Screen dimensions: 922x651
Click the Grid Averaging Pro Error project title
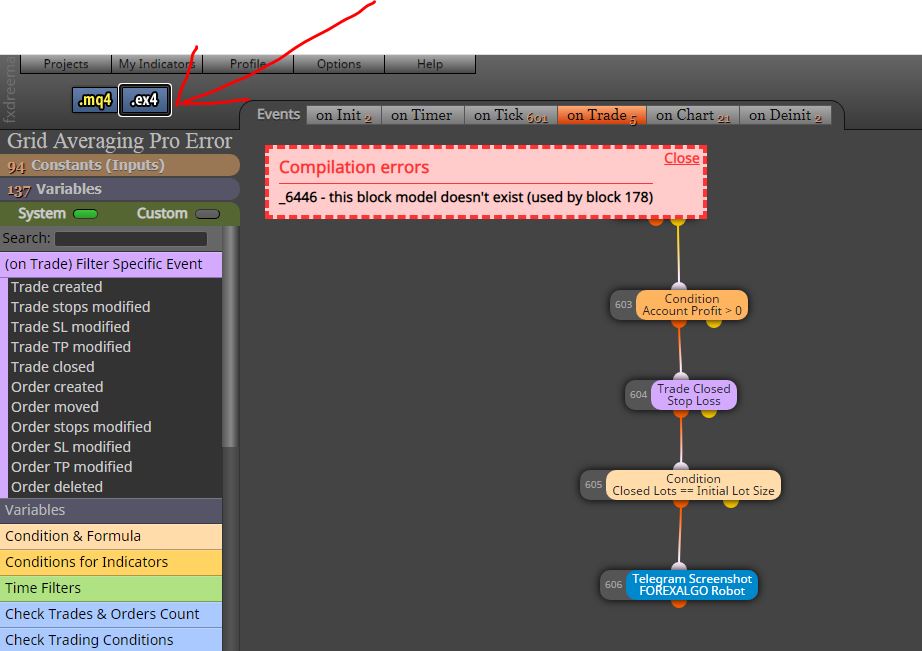pos(119,141)
